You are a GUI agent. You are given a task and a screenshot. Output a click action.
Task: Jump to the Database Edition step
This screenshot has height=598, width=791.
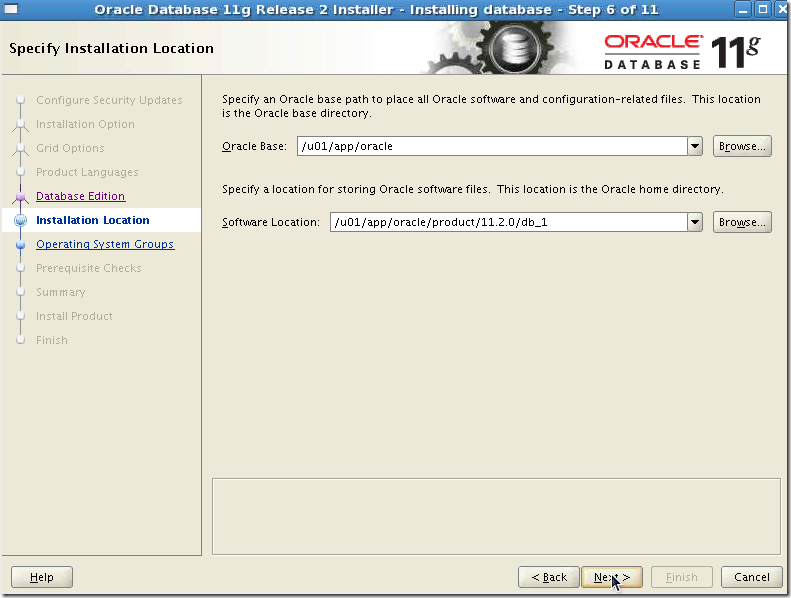[81, 196]
